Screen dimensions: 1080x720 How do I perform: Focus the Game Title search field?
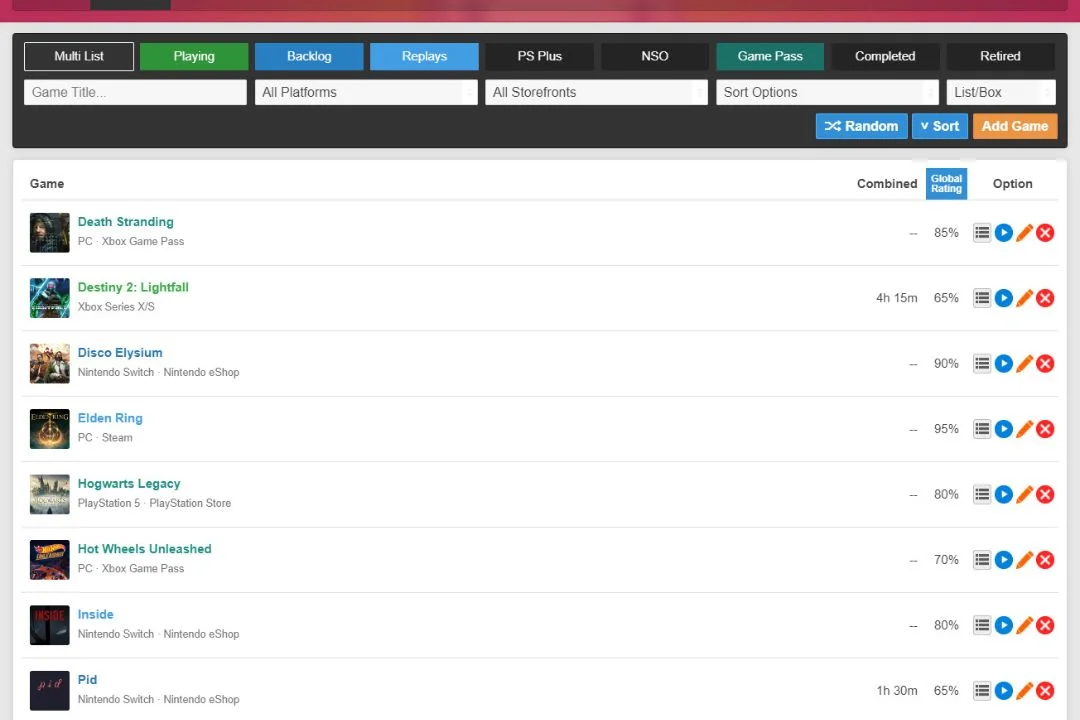135,92
